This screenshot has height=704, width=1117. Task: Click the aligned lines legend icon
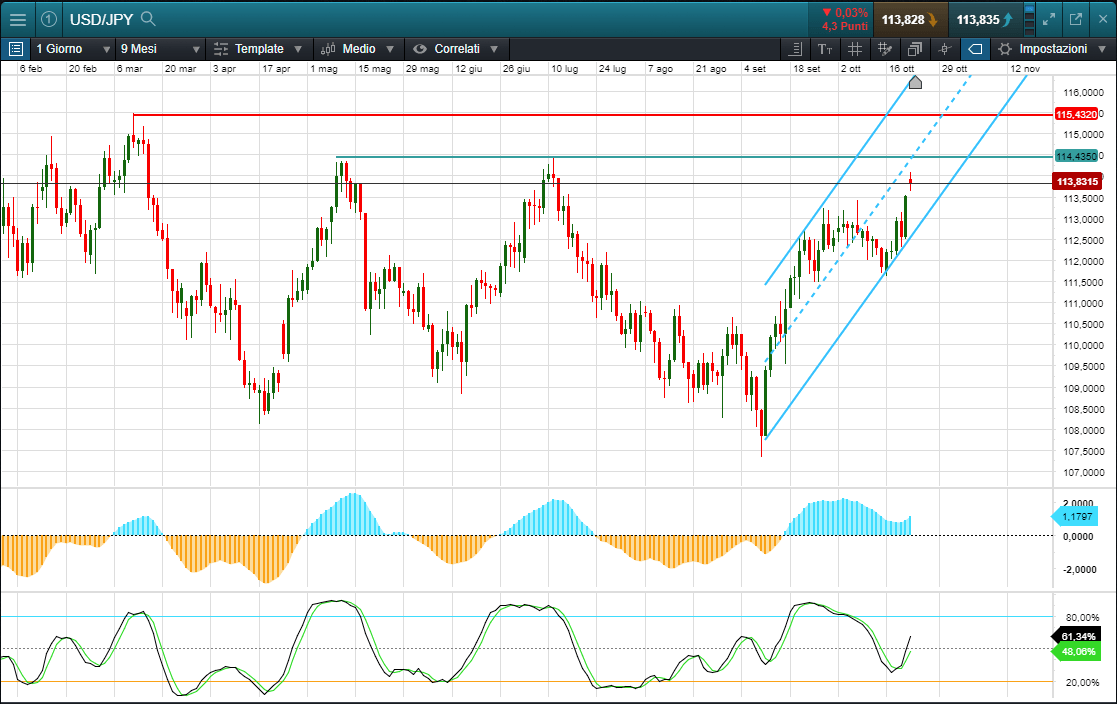tap(796, 48)
